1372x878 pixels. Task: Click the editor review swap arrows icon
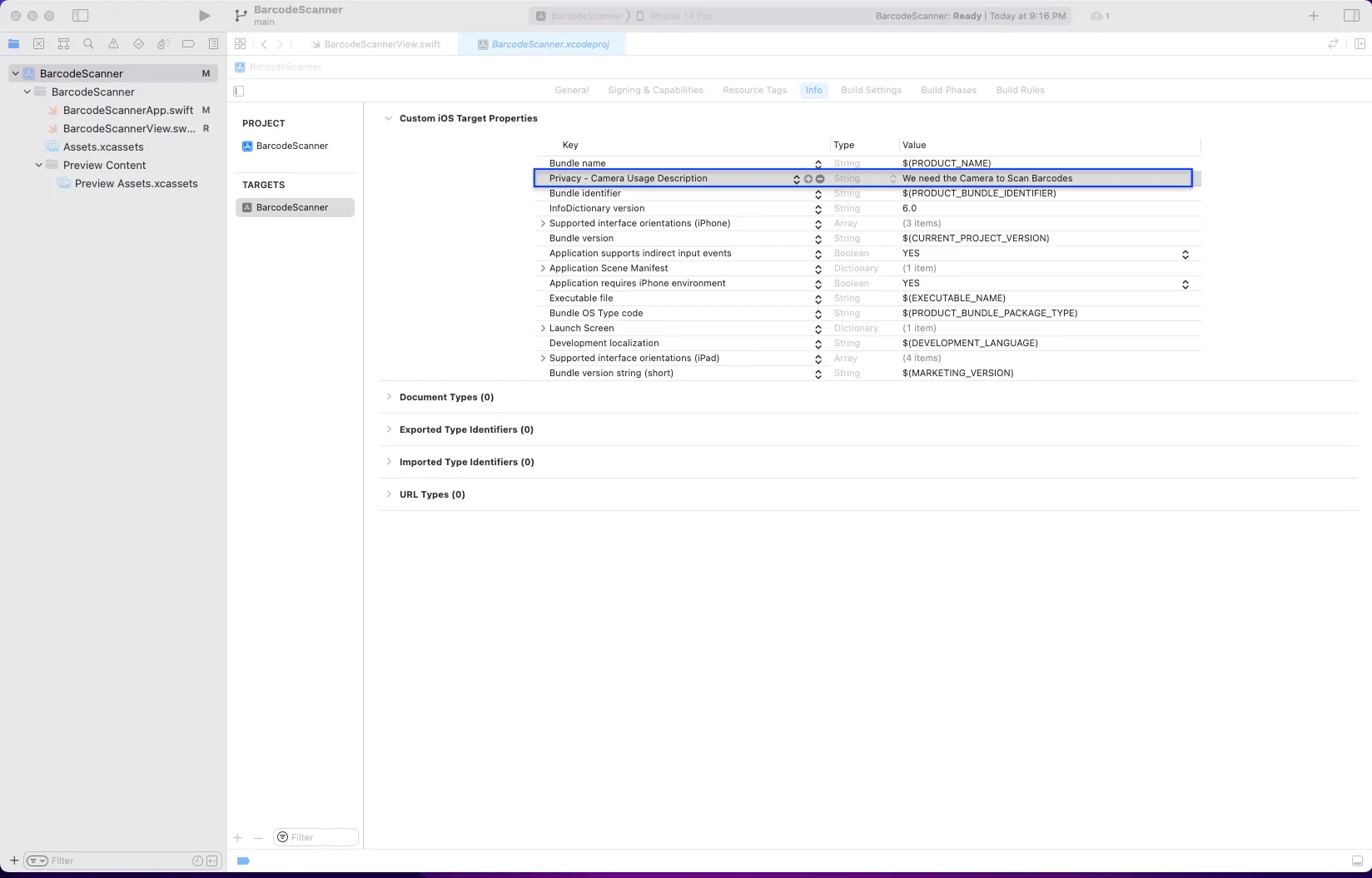point(1333,44)
